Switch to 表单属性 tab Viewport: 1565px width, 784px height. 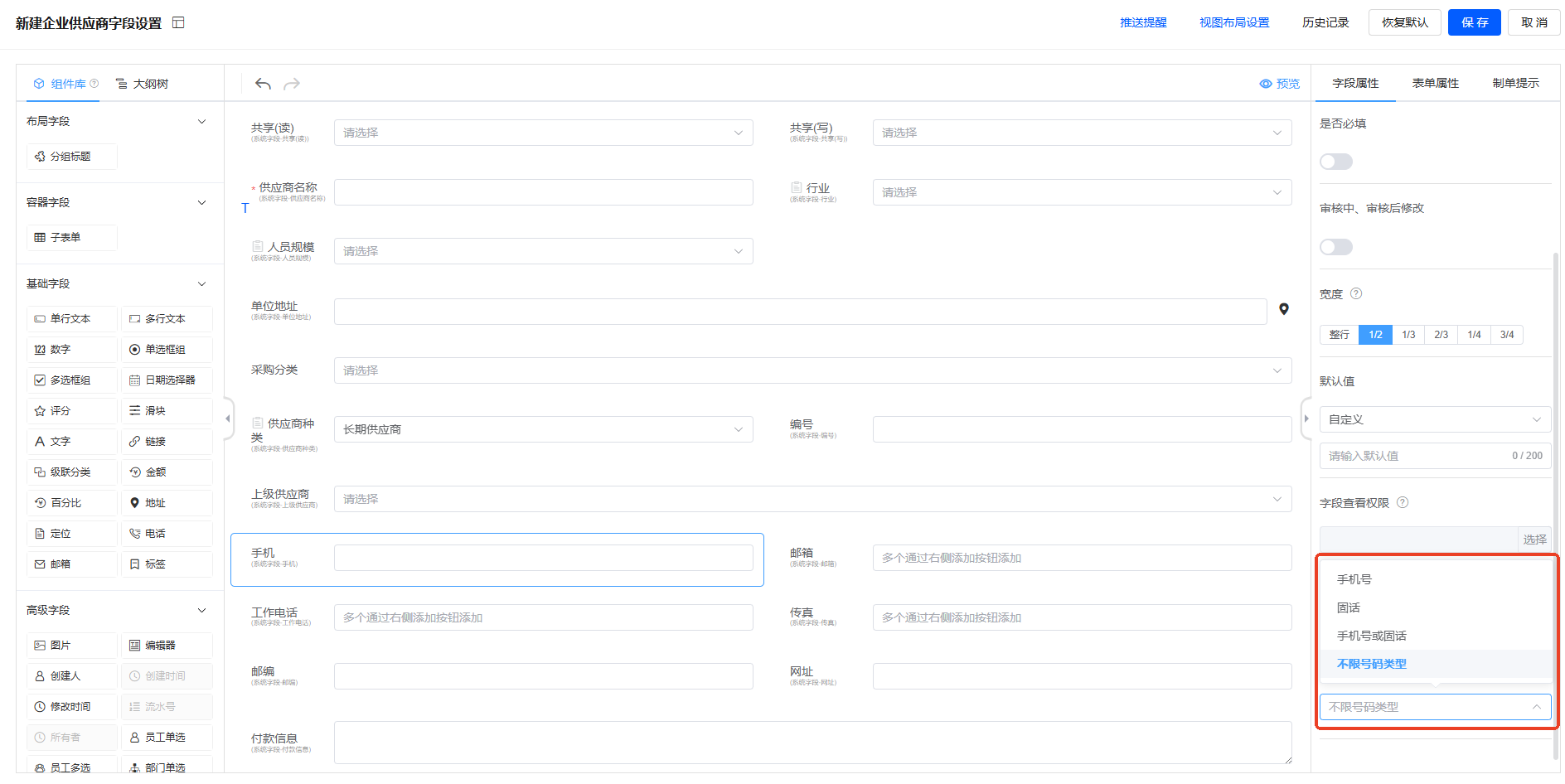(x=1436, y=83)
